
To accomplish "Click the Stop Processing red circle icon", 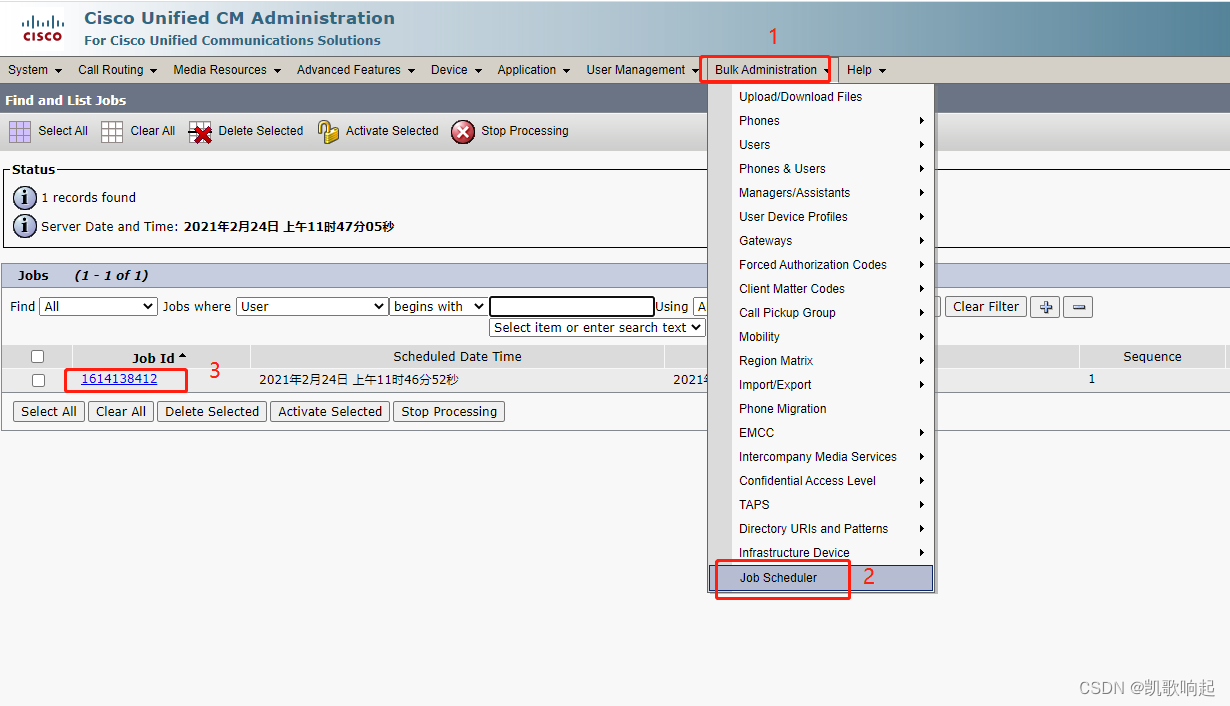I will point(463,131).
